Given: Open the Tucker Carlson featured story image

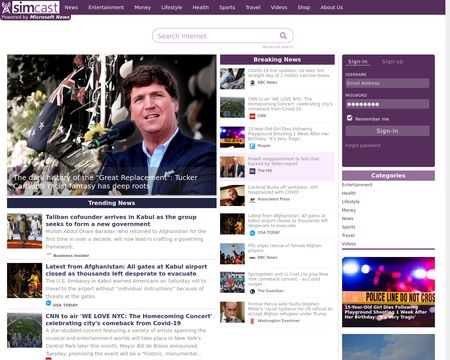Looking at the screenshot, I should click(x=112, y=125).
